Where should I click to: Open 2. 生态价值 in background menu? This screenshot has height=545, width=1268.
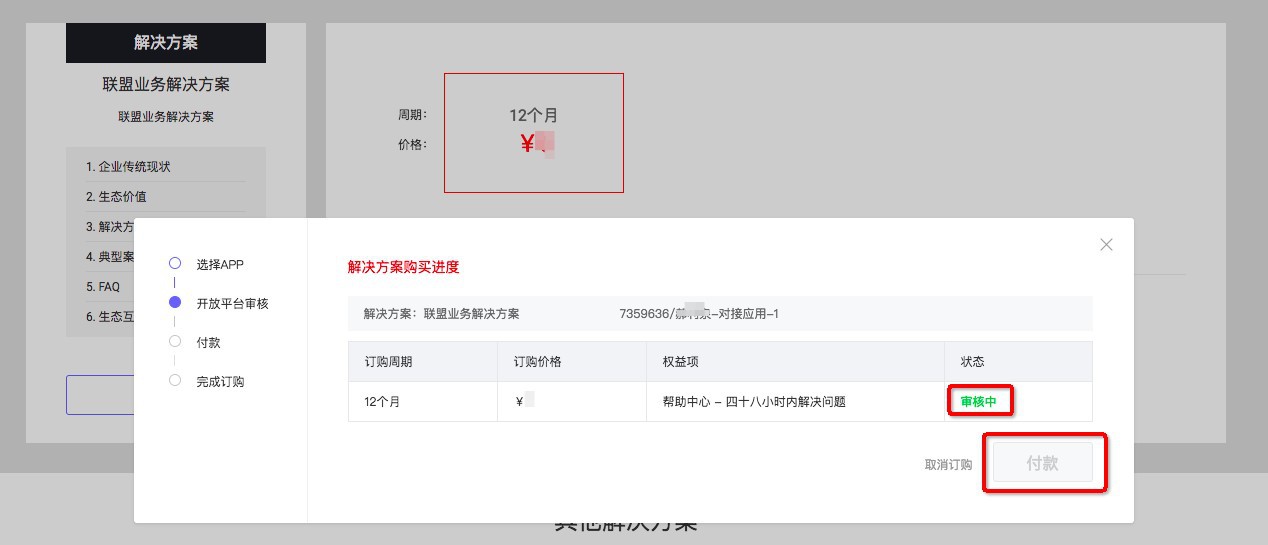(x=116, y=196)
